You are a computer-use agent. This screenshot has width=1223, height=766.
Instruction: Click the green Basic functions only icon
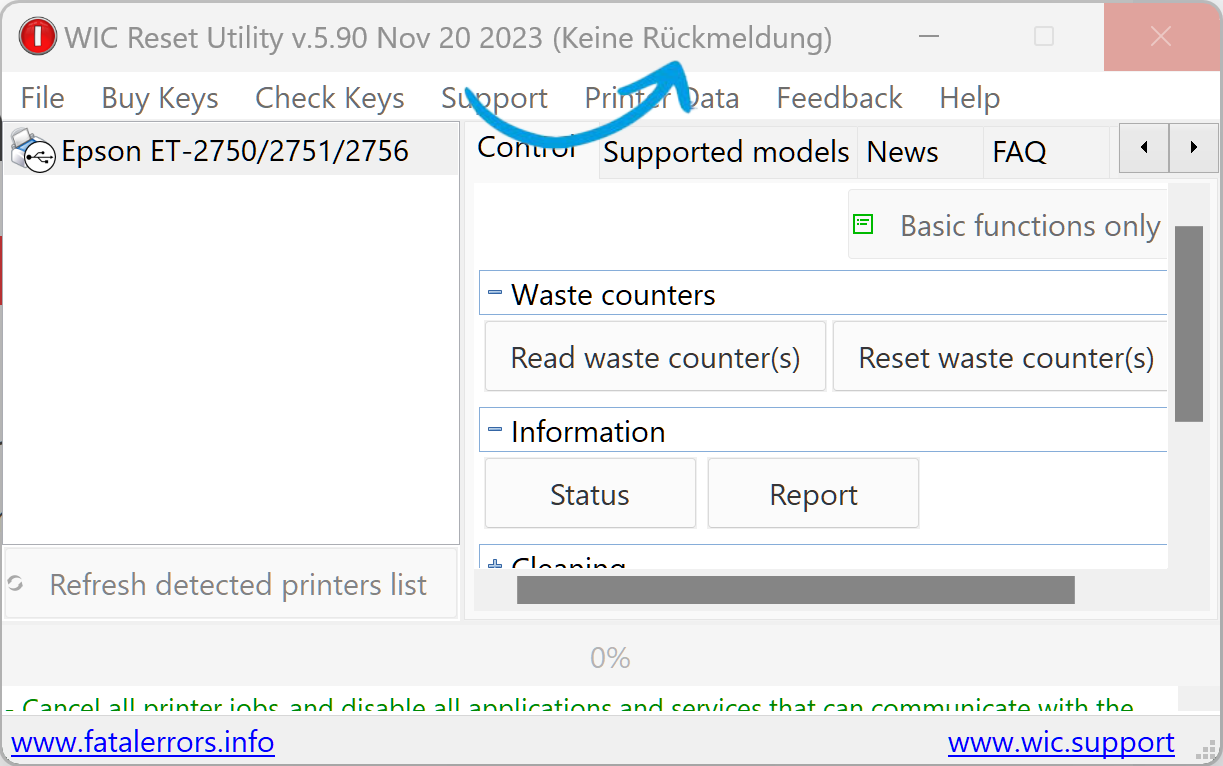click(864, 225)
